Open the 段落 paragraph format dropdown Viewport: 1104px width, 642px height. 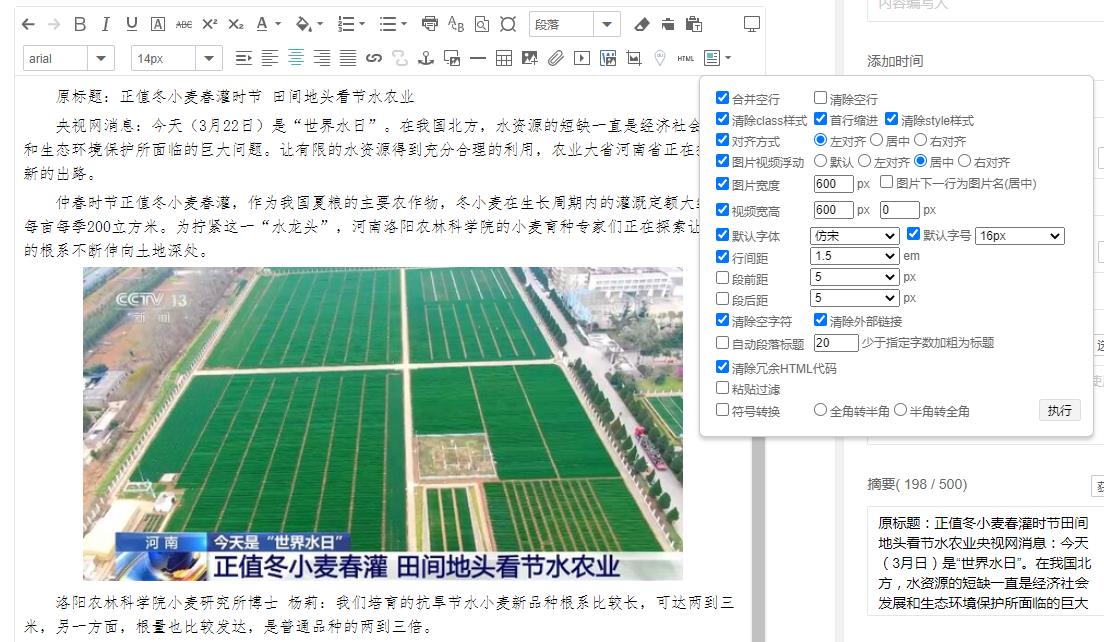click(x=575, y=25)
